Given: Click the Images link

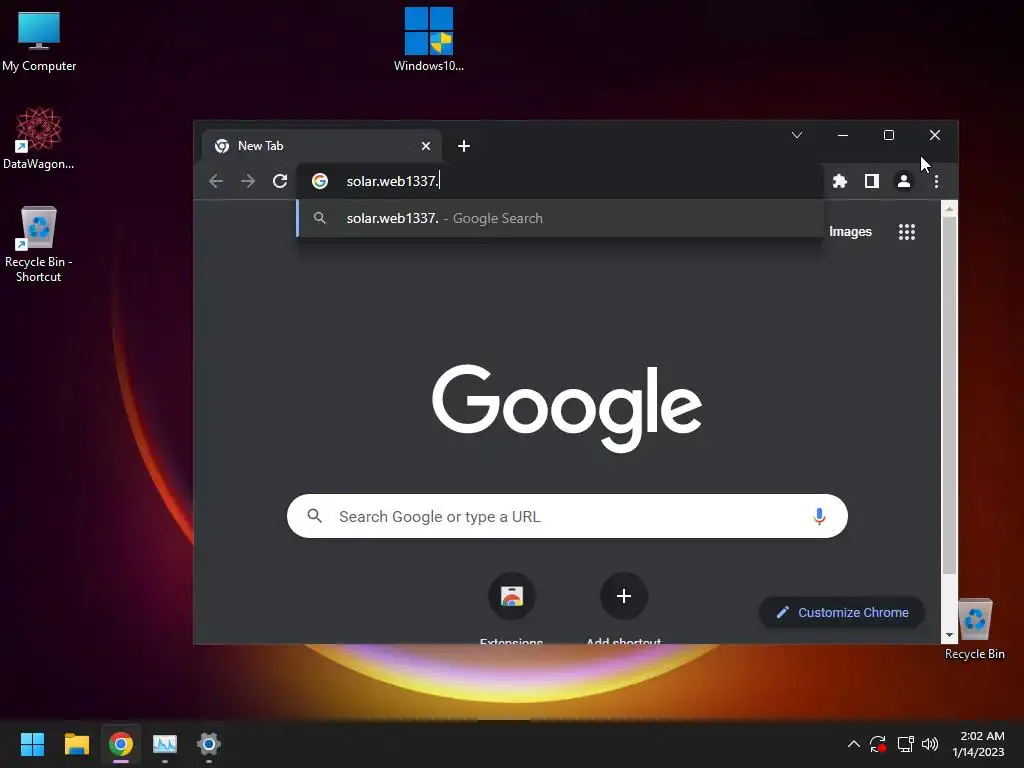Looking at the screenshot, I should coord(850,232).
